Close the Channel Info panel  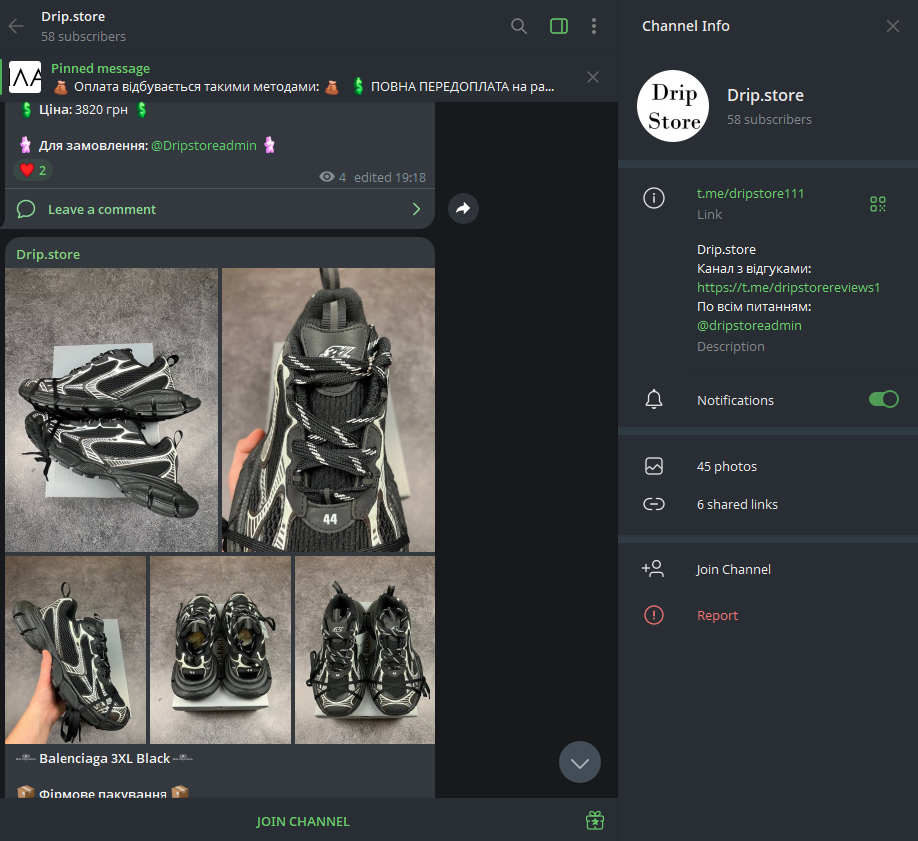pyautogui.click(x=892, y=26)
